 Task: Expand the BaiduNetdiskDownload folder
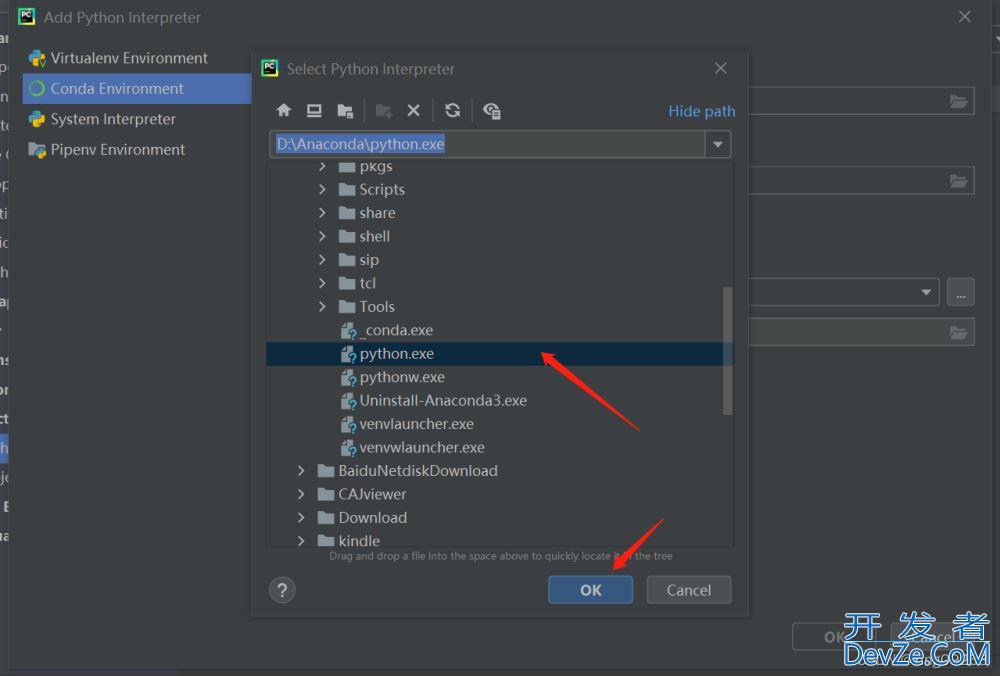pyautogui.click(x=301, y=471)
